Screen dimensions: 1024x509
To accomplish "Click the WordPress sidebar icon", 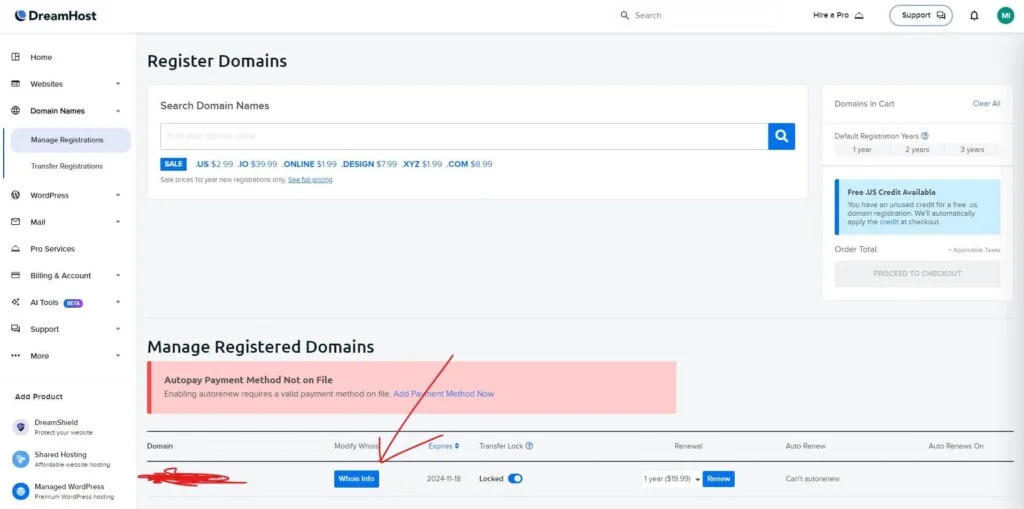I will tap(16, 195).
